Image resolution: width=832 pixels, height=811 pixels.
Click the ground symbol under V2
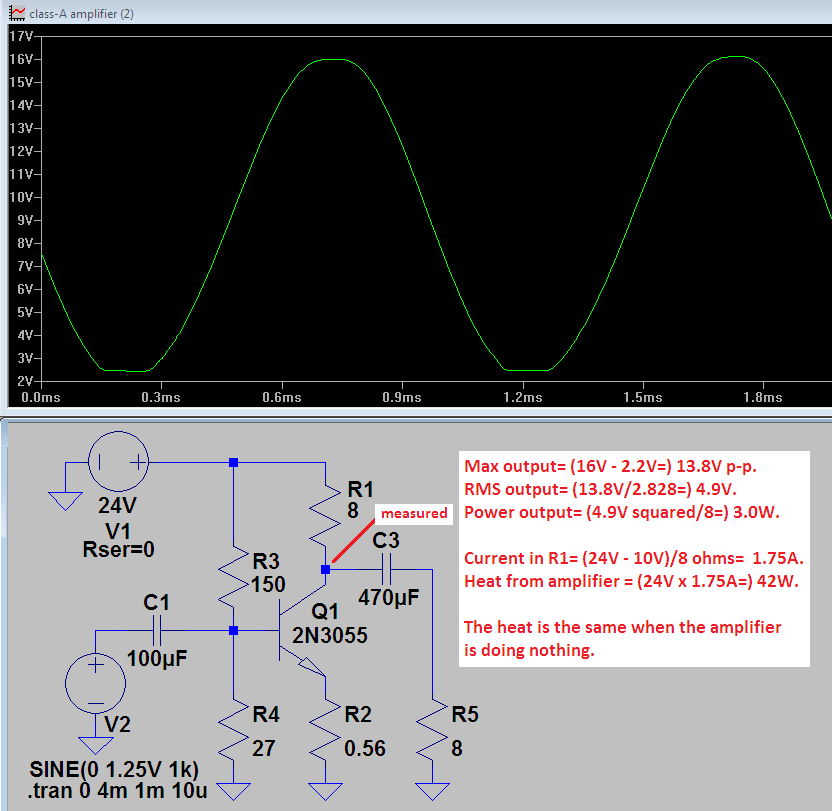tap(96, 745)
